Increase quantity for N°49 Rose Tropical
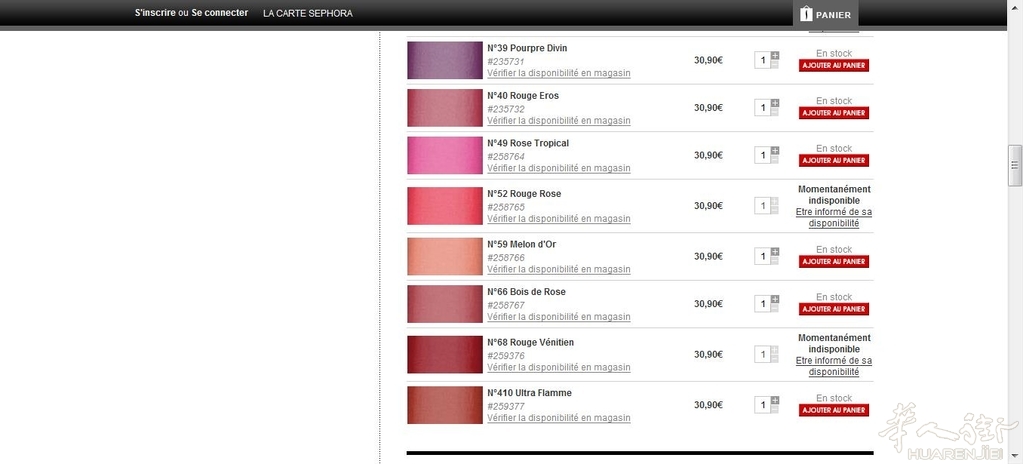The width and height of the screenshot is (1023, 464). click(775, 151)
